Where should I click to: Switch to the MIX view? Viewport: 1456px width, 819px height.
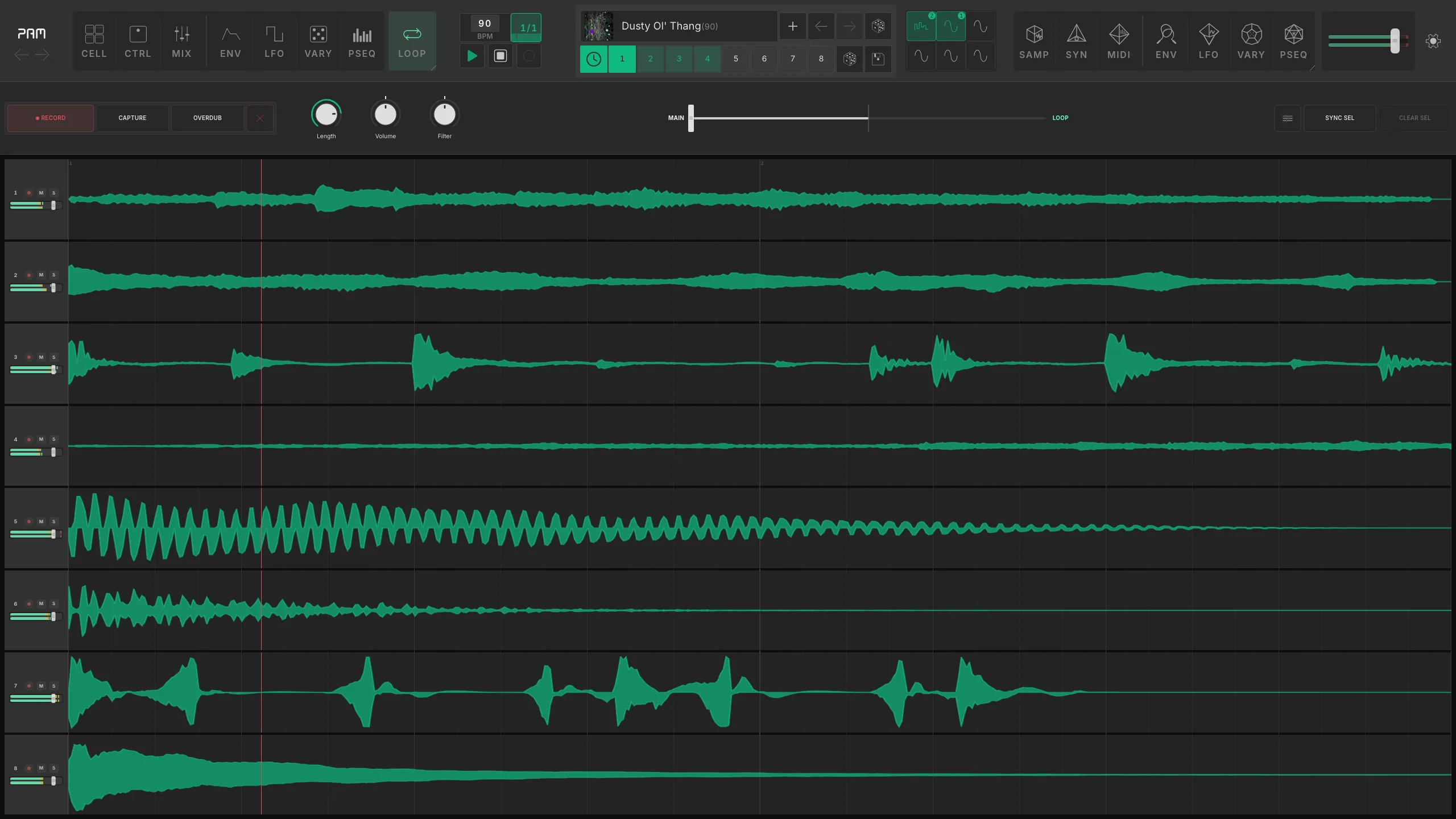click(x=181, y=41)
